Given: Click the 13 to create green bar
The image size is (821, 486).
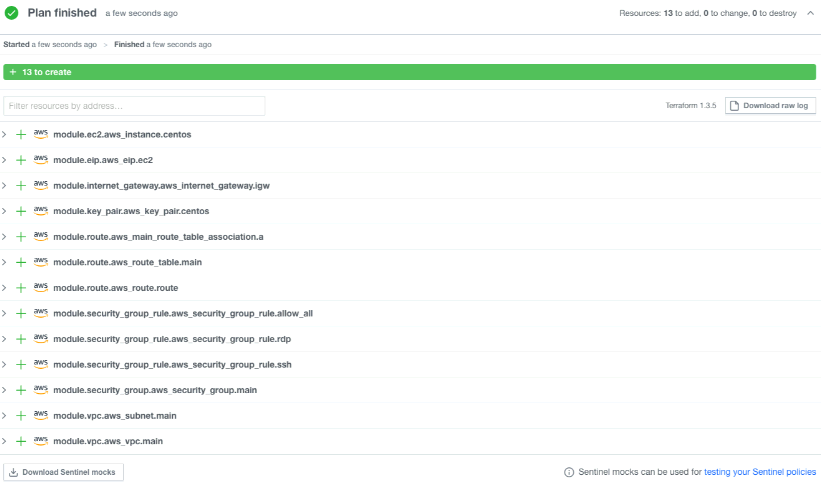Looking at the screenshot, I should (x=409, y=72).
